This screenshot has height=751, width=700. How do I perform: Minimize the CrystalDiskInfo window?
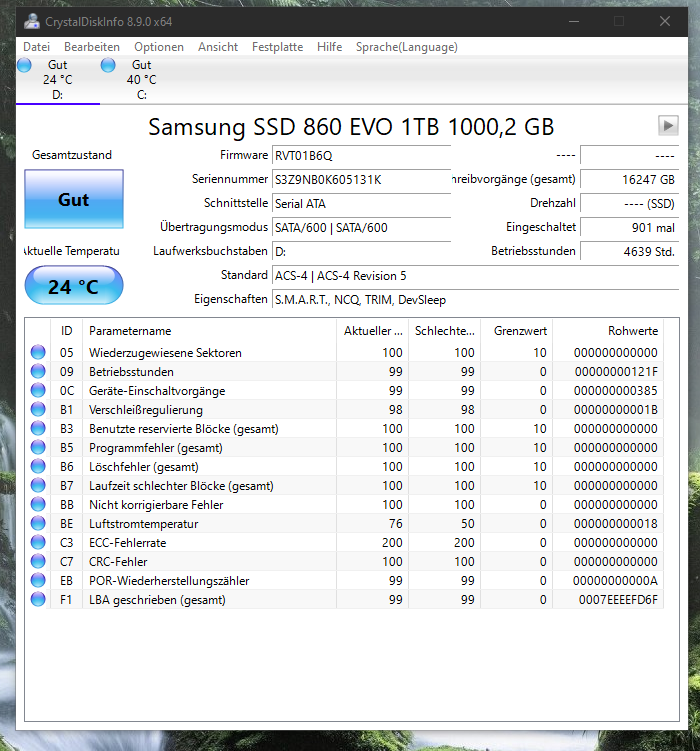coord(574,21)
